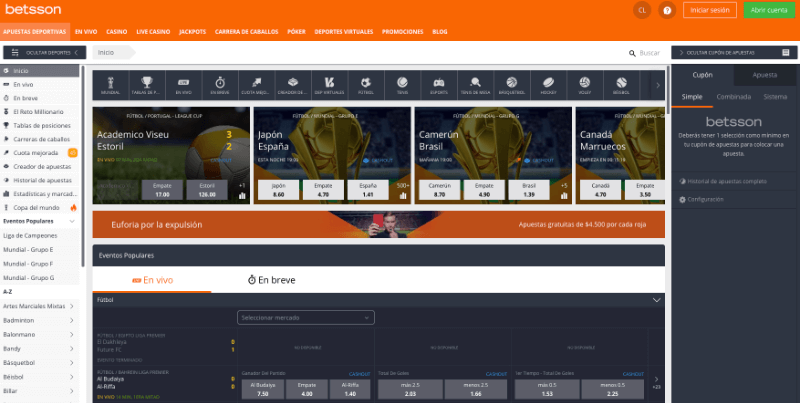Open the Mundial trophy icon tile
Viewport: 800px width, 403px height.
pyautogui.click(x=110, y=85)
